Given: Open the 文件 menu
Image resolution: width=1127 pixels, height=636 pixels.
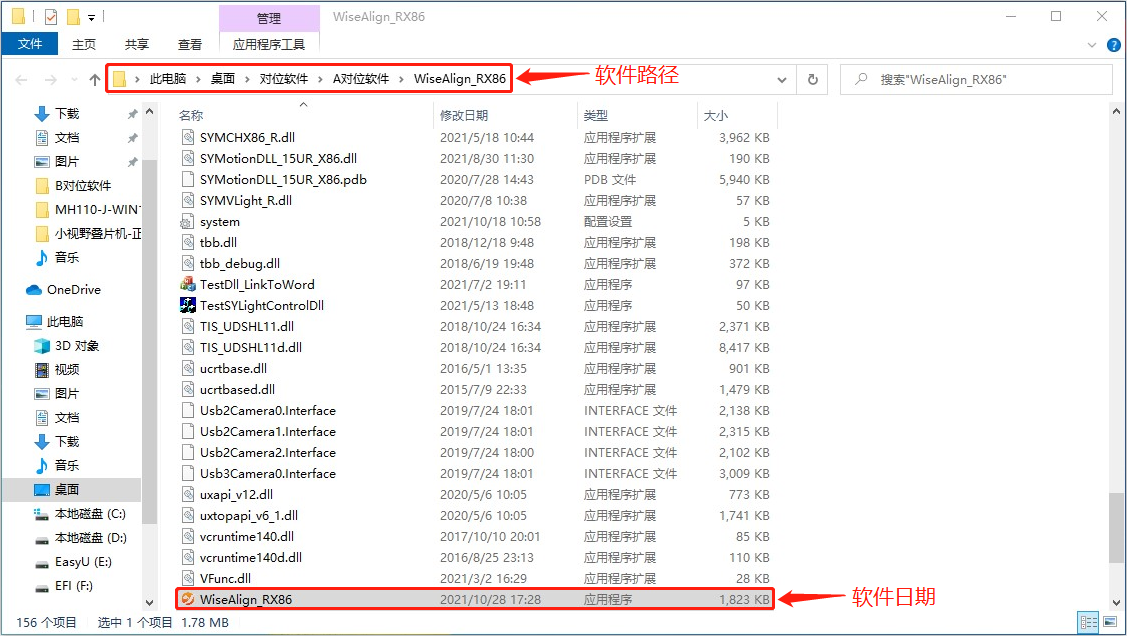Looking at the screenshot, I should (30, 44).
